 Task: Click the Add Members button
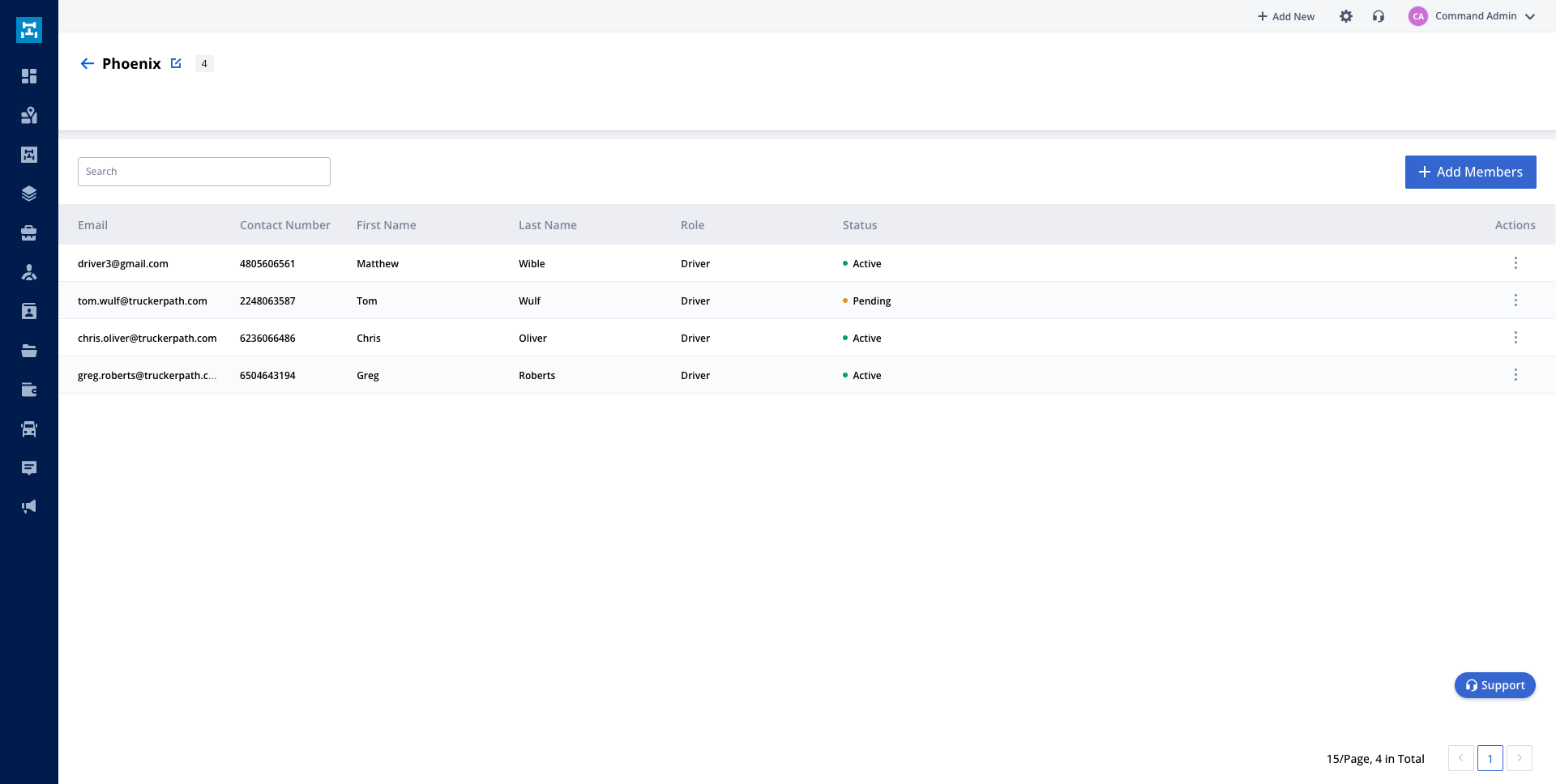[x=1470, y=172]
